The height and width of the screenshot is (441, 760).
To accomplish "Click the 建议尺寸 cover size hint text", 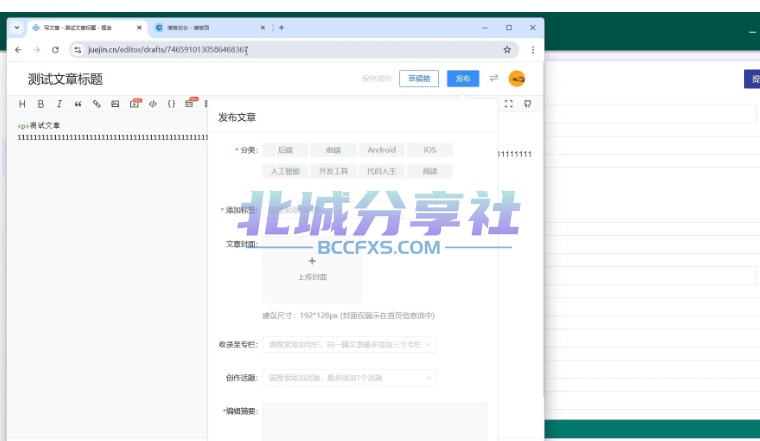I will (x=348, y=315).
